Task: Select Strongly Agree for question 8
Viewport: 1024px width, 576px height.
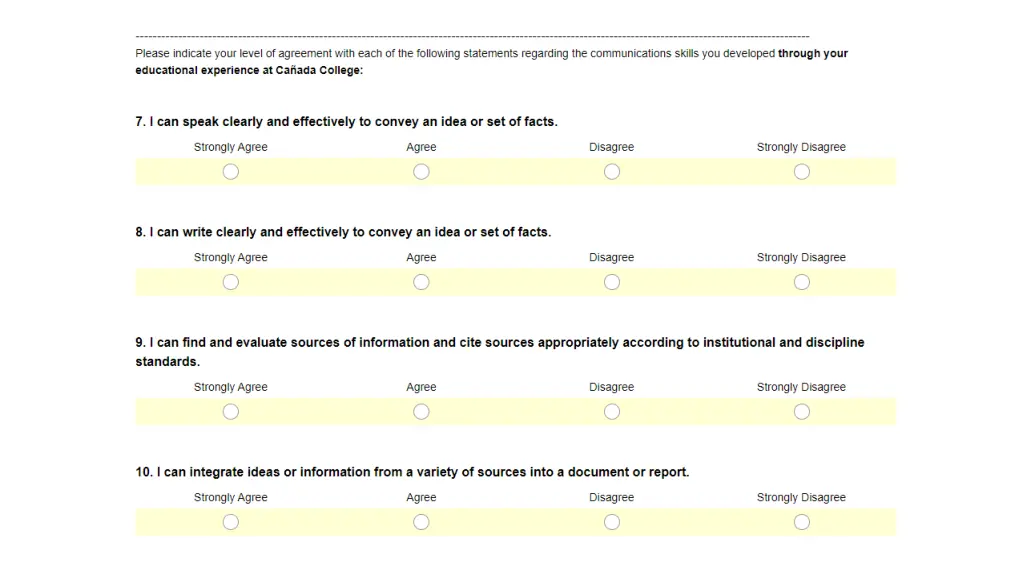Action: pos(231,282)
